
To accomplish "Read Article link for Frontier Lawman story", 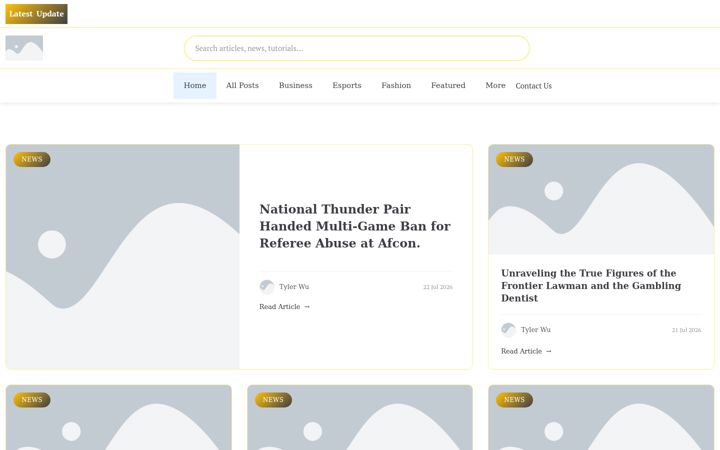I will [x=526, y=351].
